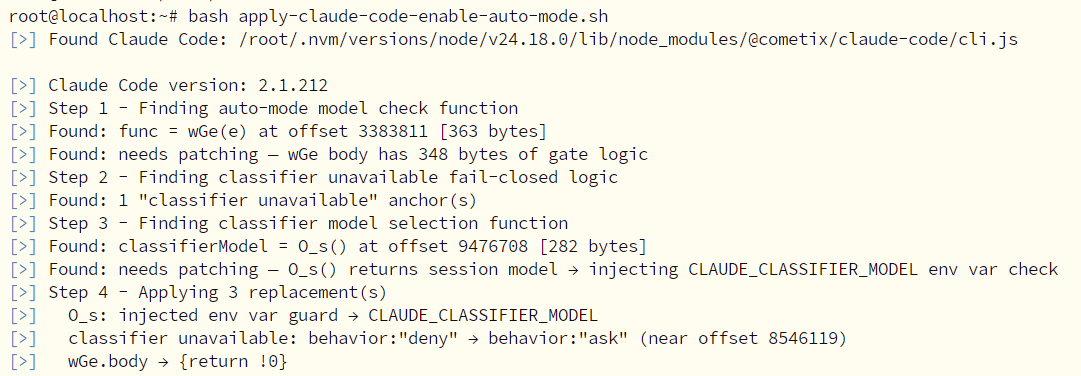Click the [>] marker before O_s injected env var
The width and height of the screenshot is (1081, 376).
[23, 315]
